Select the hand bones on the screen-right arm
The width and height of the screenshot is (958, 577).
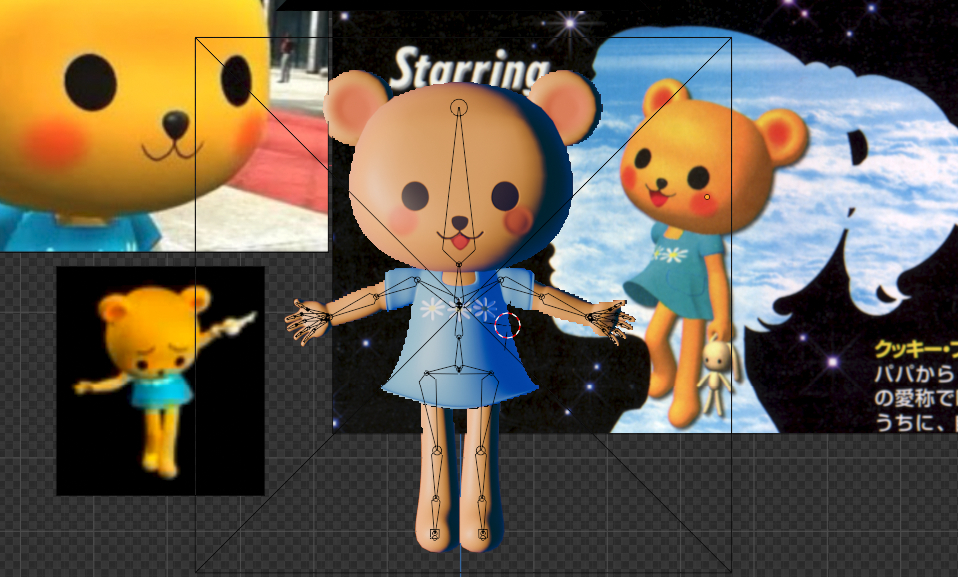click(x=610, y=320)
